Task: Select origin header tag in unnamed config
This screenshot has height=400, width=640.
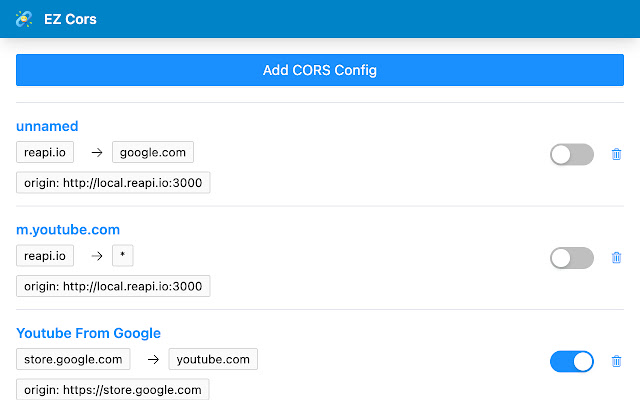Action: coord(113,182)
